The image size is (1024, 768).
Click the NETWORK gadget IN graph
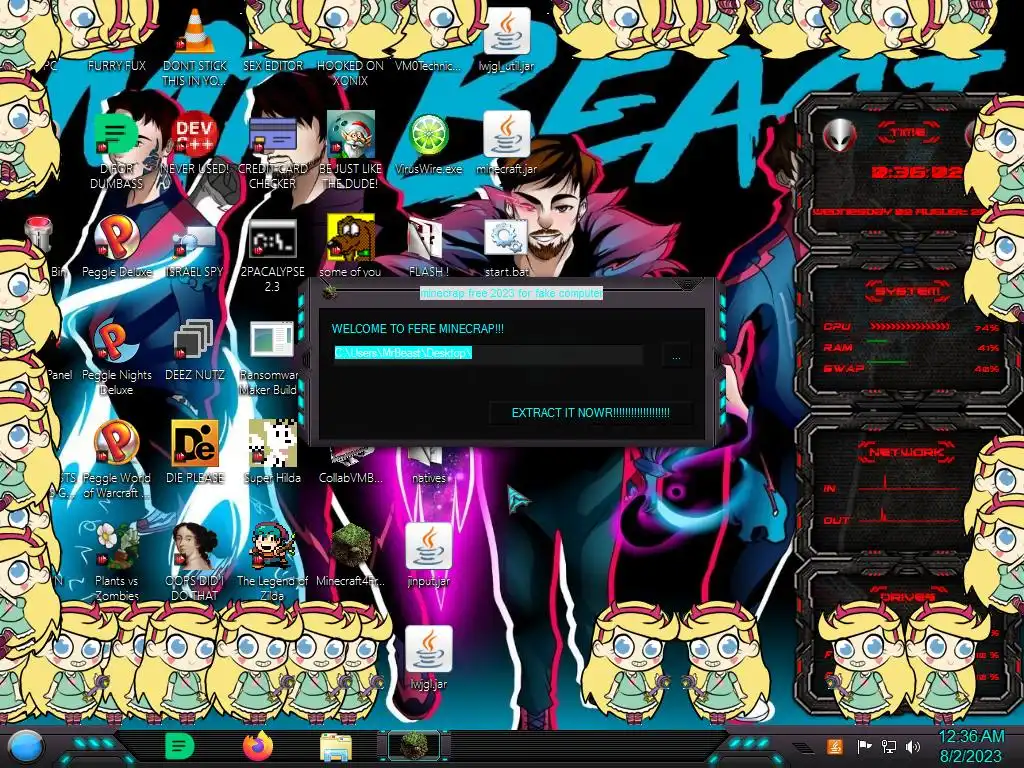[x=909, y=484]
